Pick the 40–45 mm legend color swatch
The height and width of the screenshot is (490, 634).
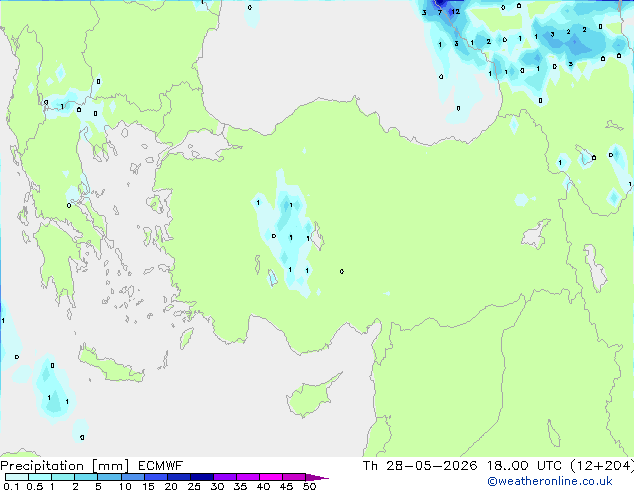pyautogui.click(x=271, y=477)
